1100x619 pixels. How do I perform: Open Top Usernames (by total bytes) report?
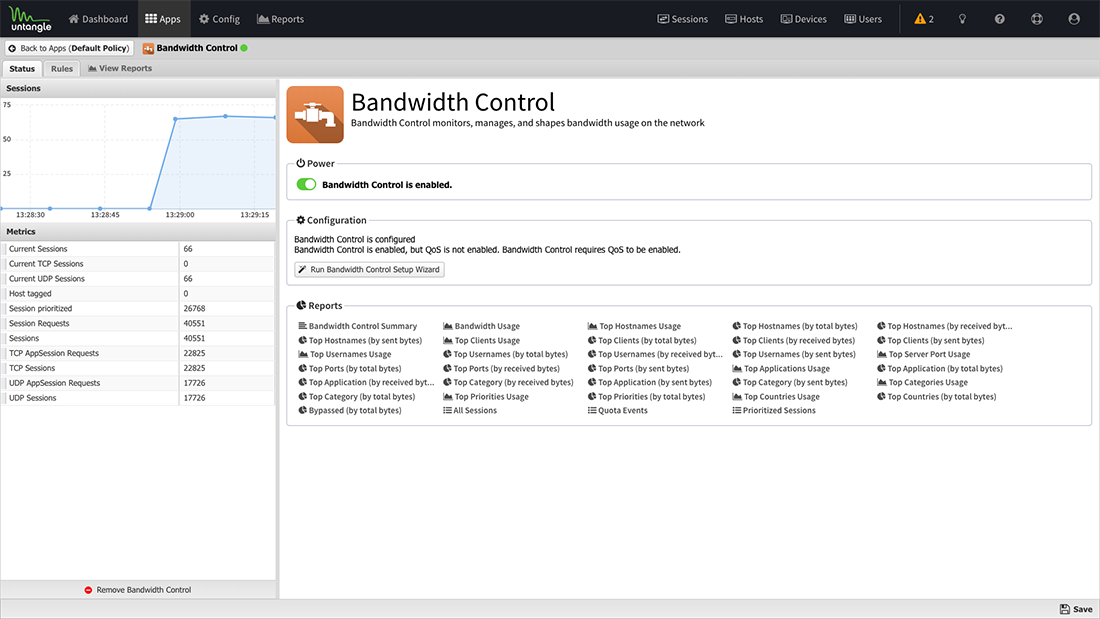pyautogui.click(x=505, y=354)
